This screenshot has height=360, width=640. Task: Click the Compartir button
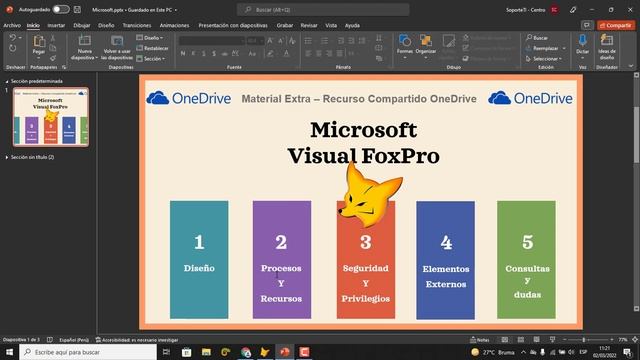pos(616,25)
